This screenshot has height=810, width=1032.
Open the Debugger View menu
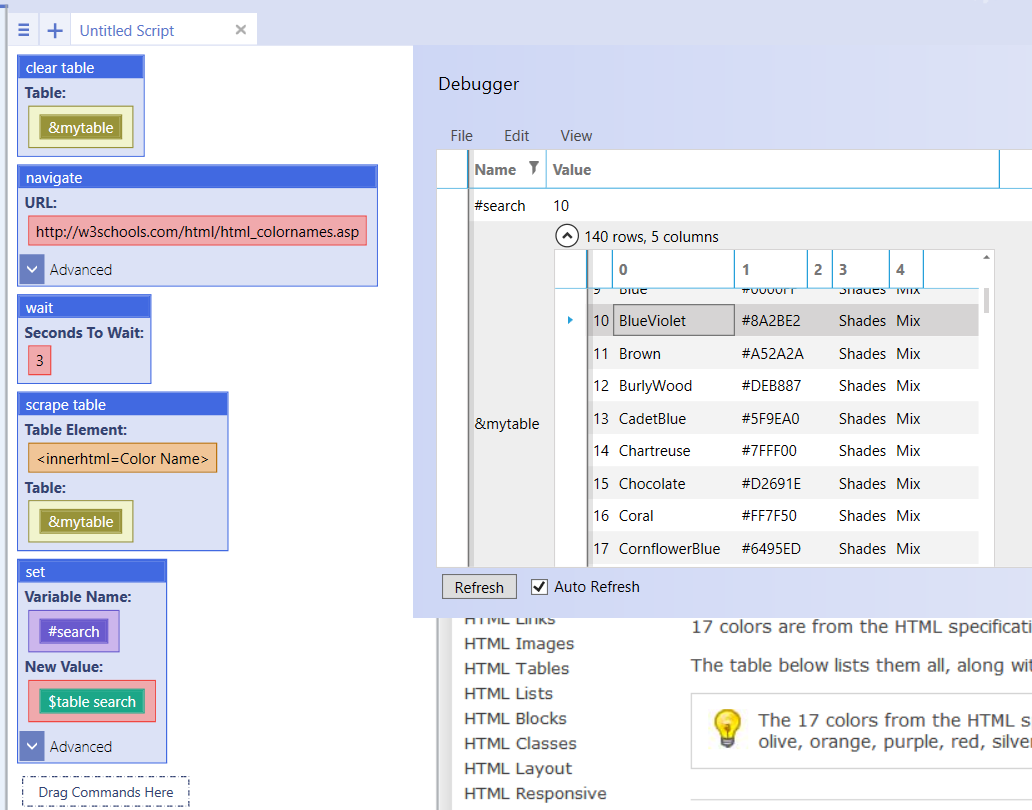(576, 136)
